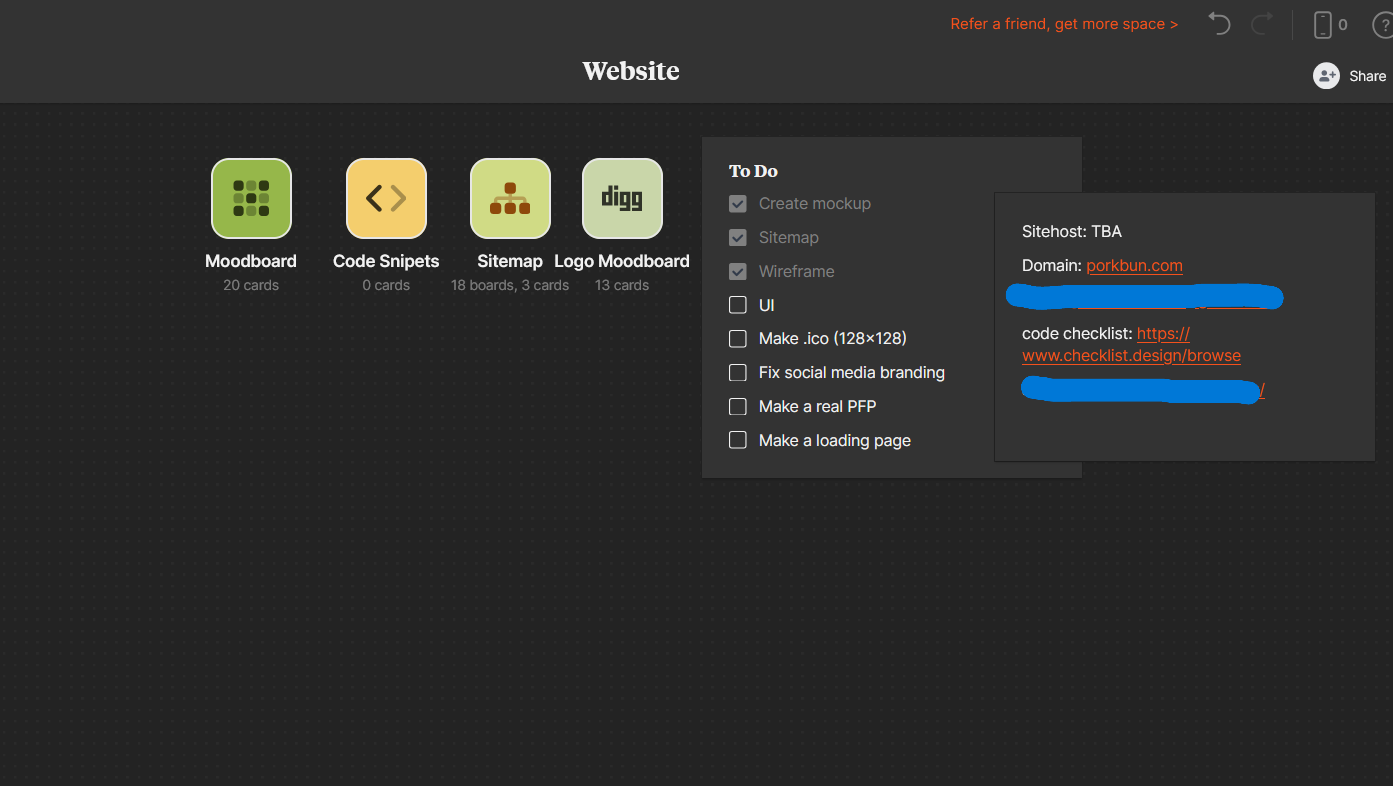Open the Logo Moodboard digg icon
This screenshot has width=1393, height=786.
(622, 199)
